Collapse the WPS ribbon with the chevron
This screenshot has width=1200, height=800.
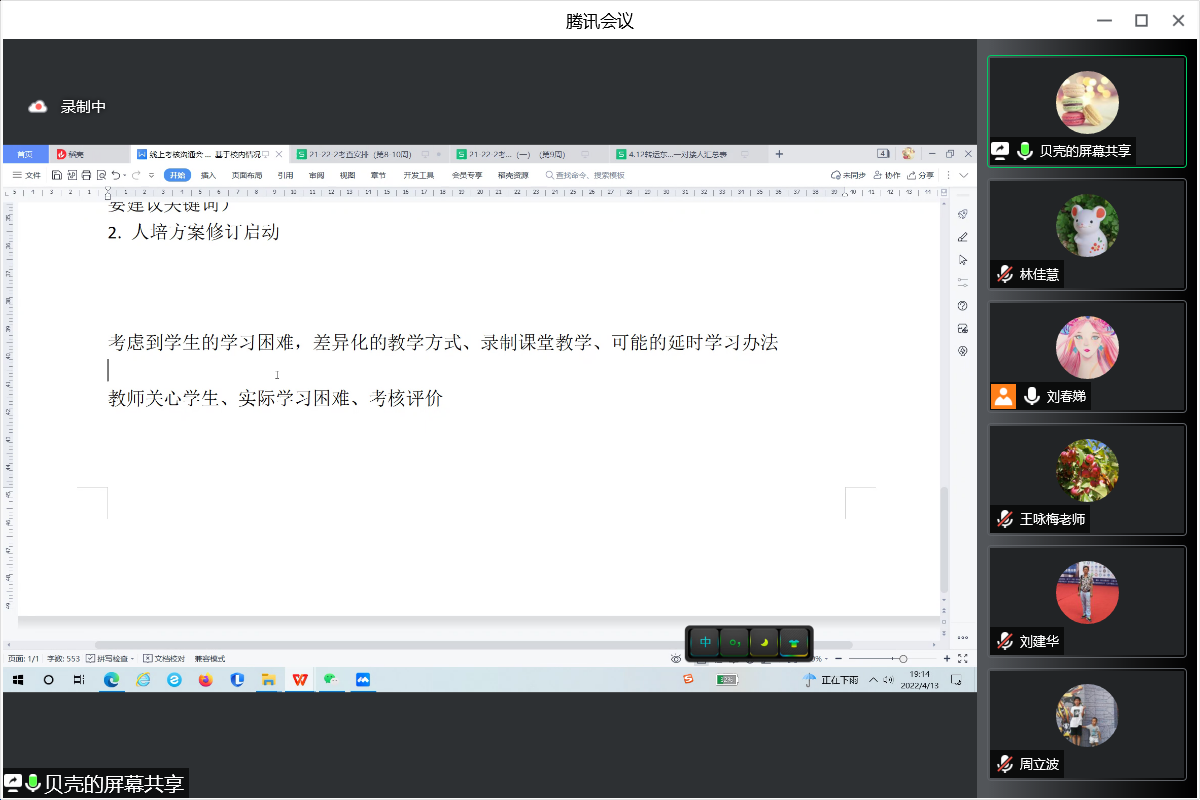pos(964,175)
